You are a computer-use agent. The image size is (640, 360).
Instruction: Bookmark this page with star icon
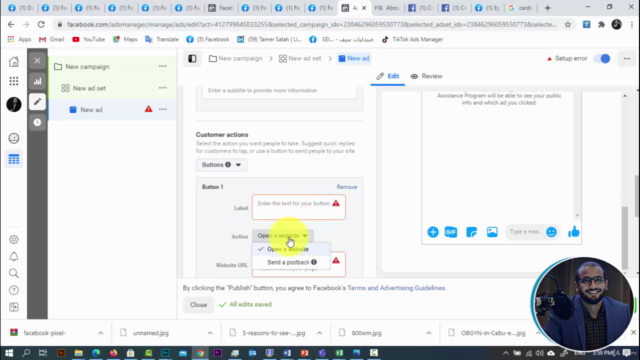pyautogui.click(x=567, y=24)
